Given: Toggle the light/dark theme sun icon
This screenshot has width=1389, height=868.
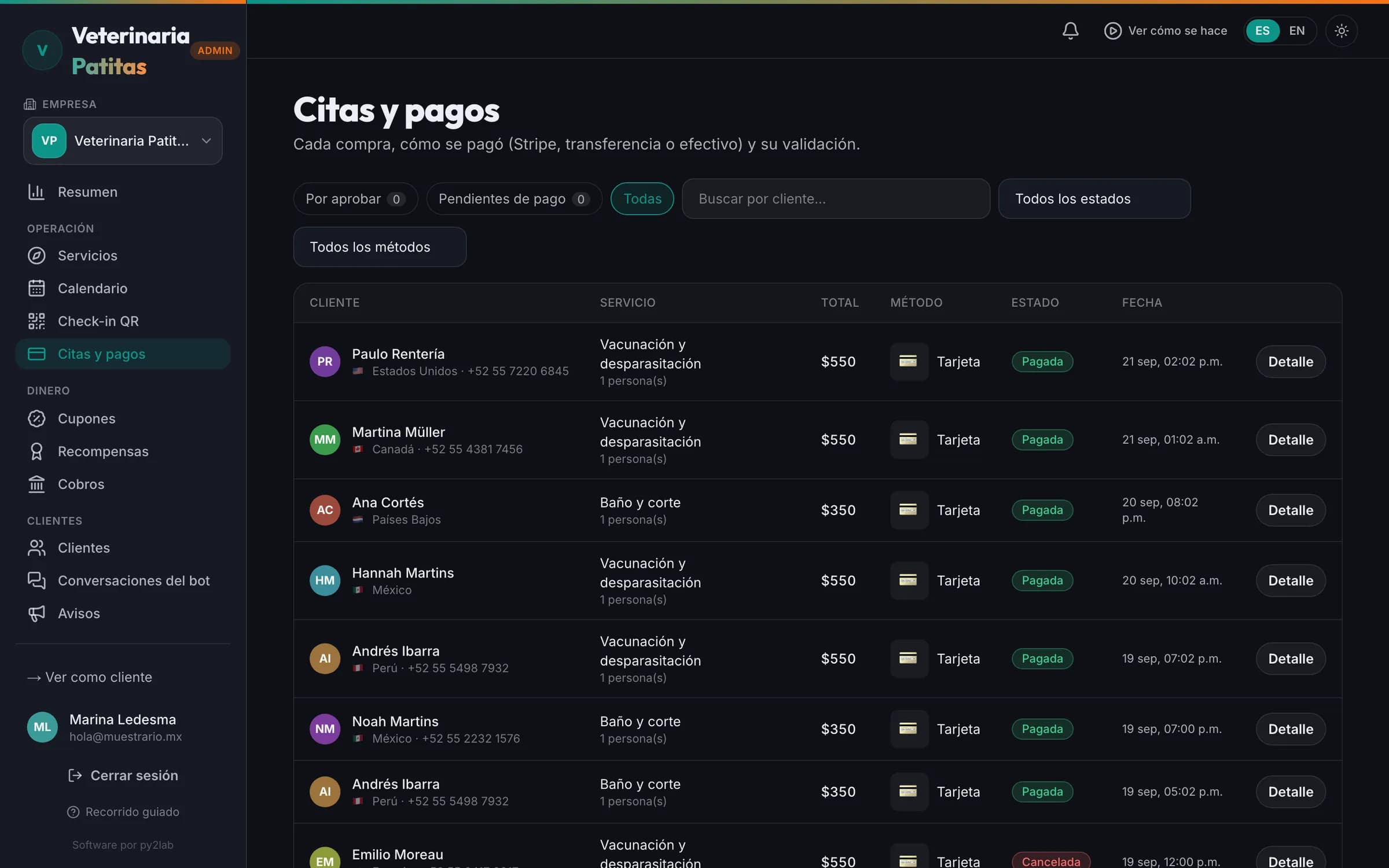Looking at the screenshot, I should 1341,31.
